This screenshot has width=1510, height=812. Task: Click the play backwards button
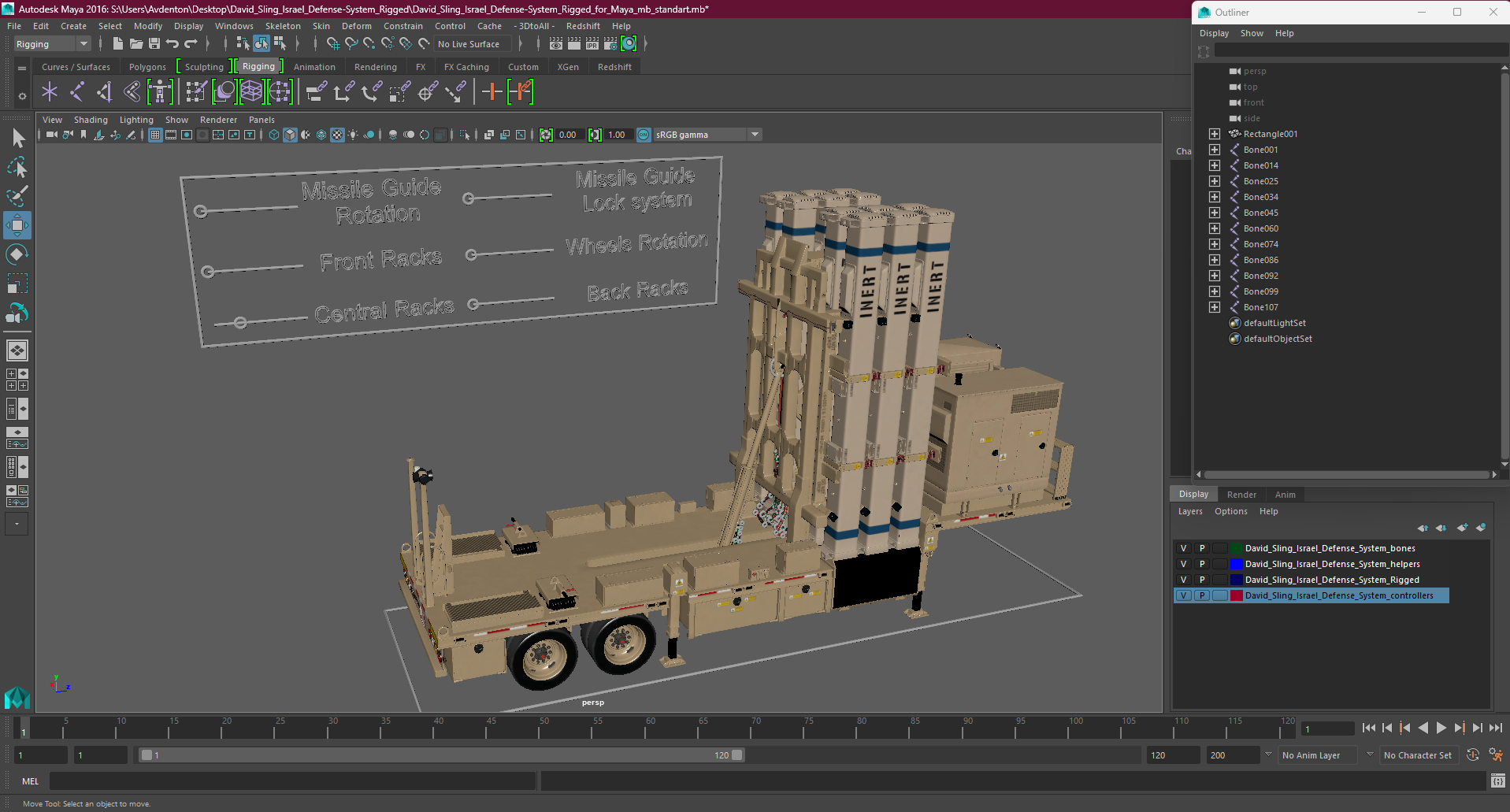(1423, 729)
